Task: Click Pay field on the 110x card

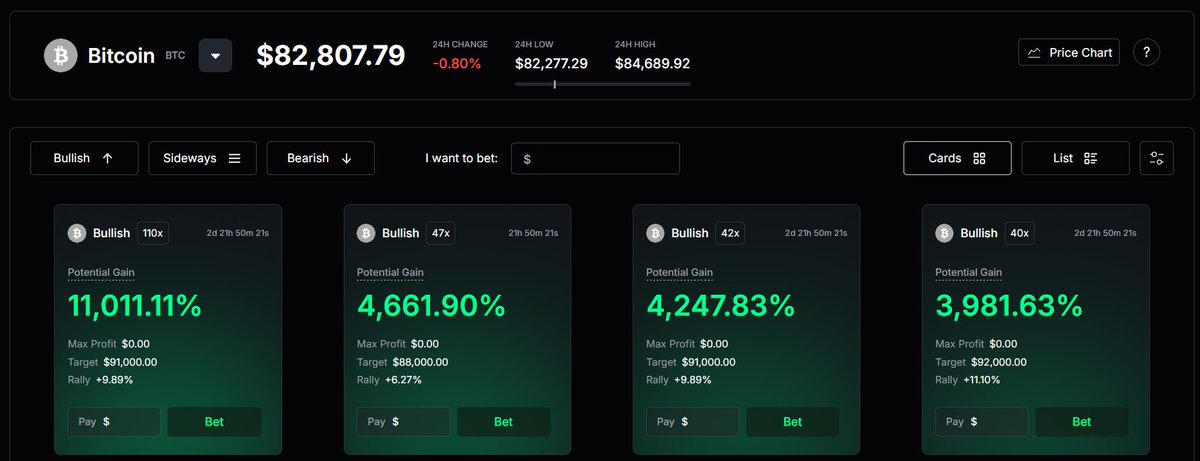Action: click(x=114, y=422)
